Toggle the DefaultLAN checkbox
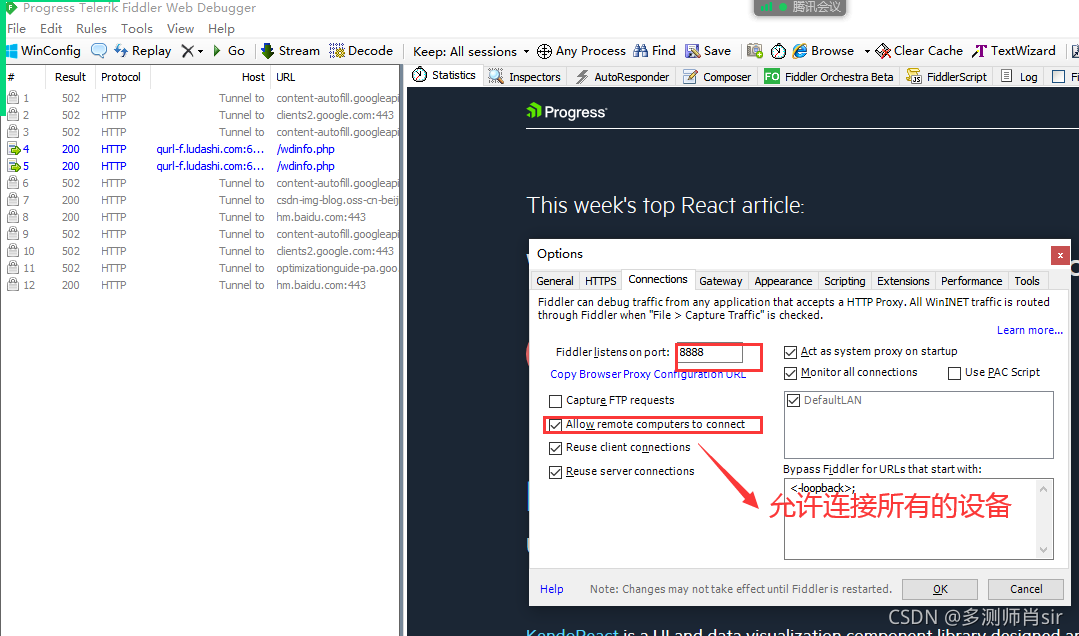Image resolution: width=1079 pixels, height=636 pixels. [x=793, y=400]
